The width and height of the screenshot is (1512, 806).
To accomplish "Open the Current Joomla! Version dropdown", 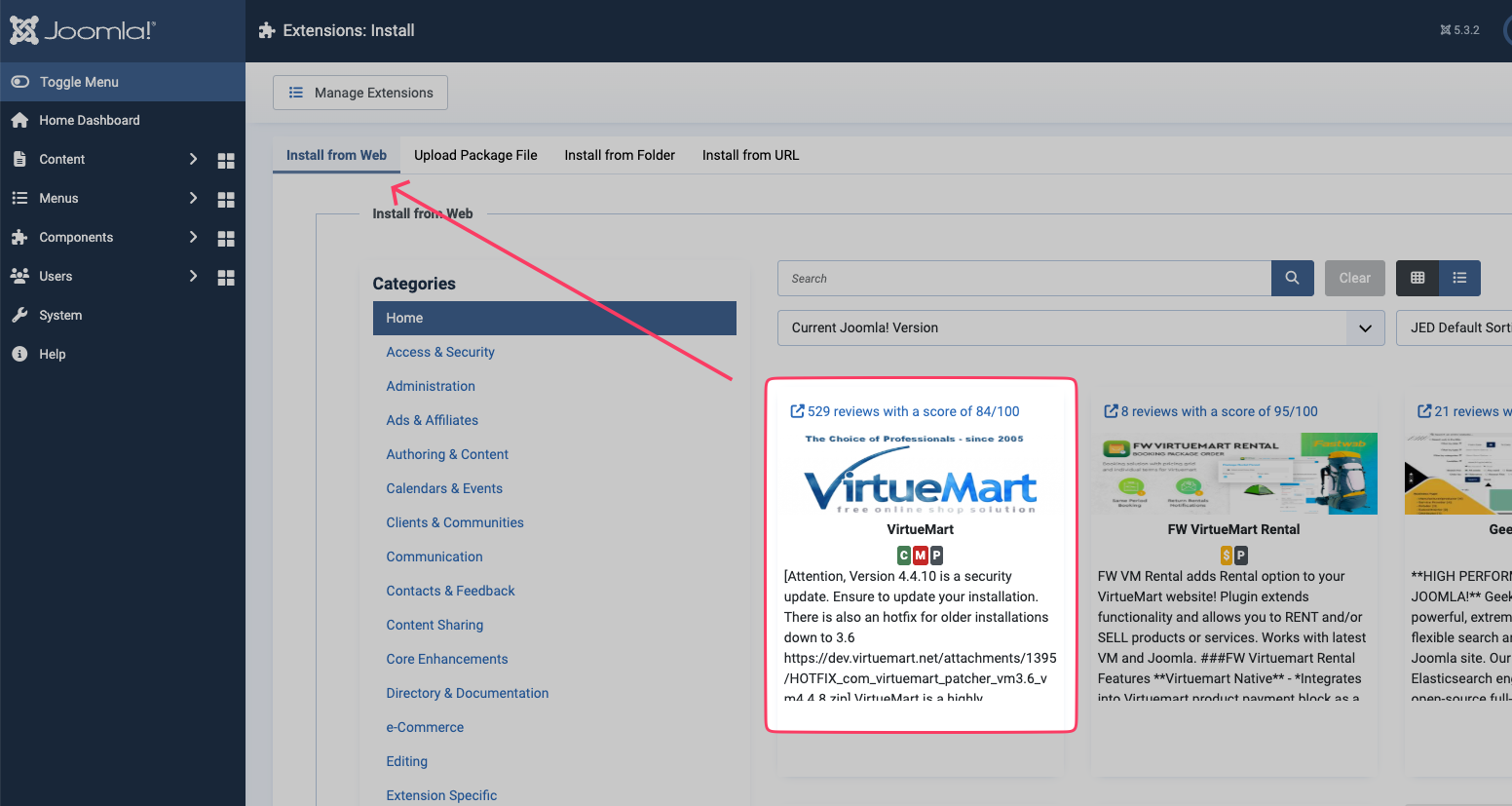I will coord(1080,327).
